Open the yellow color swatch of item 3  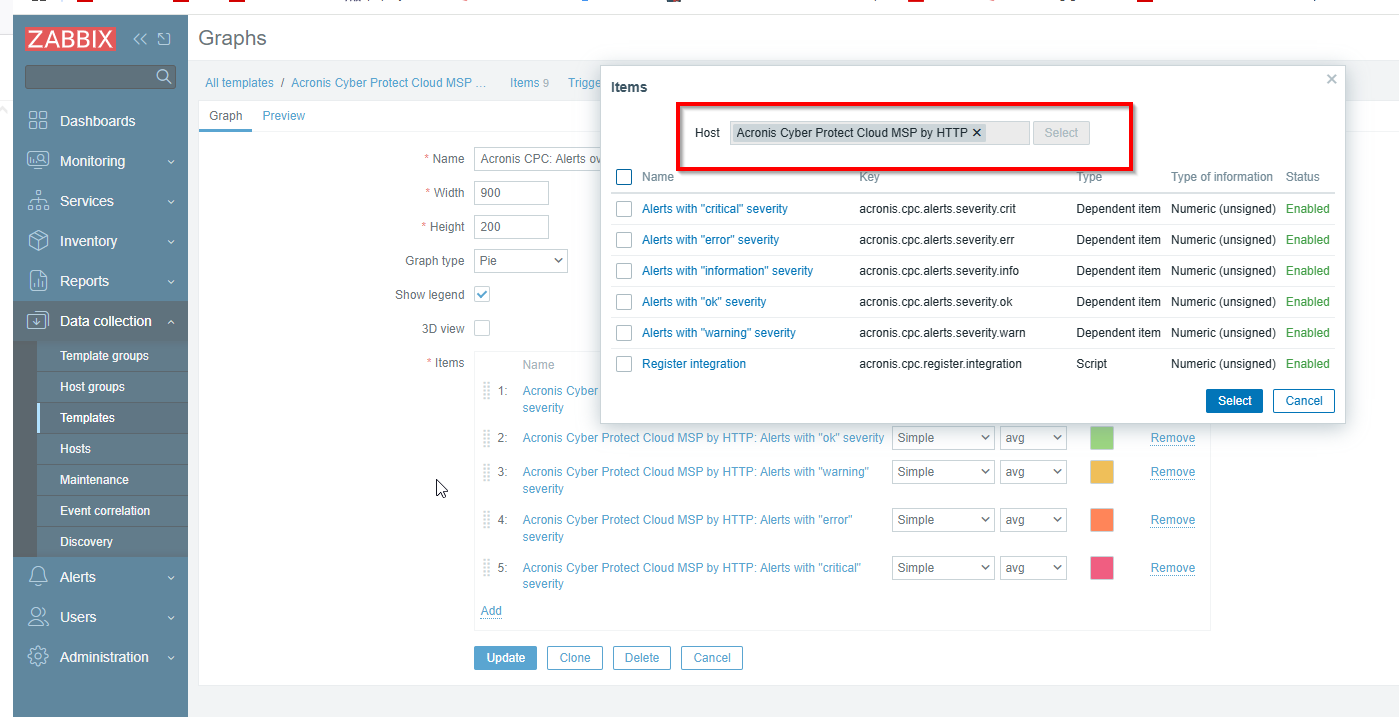click(1102, 472)
